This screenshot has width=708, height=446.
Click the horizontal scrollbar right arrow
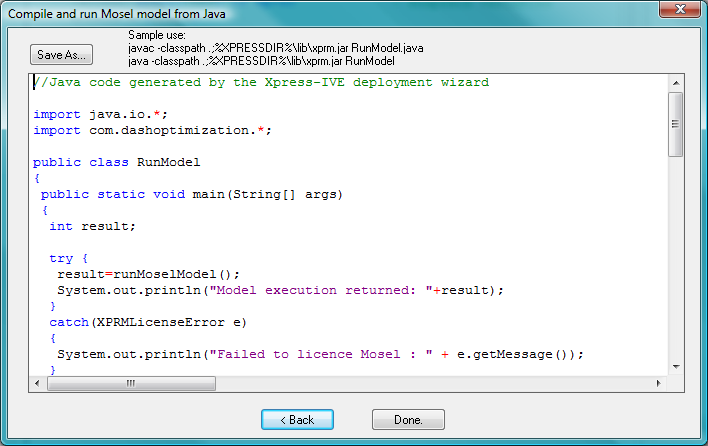click(x=658, y=383)
